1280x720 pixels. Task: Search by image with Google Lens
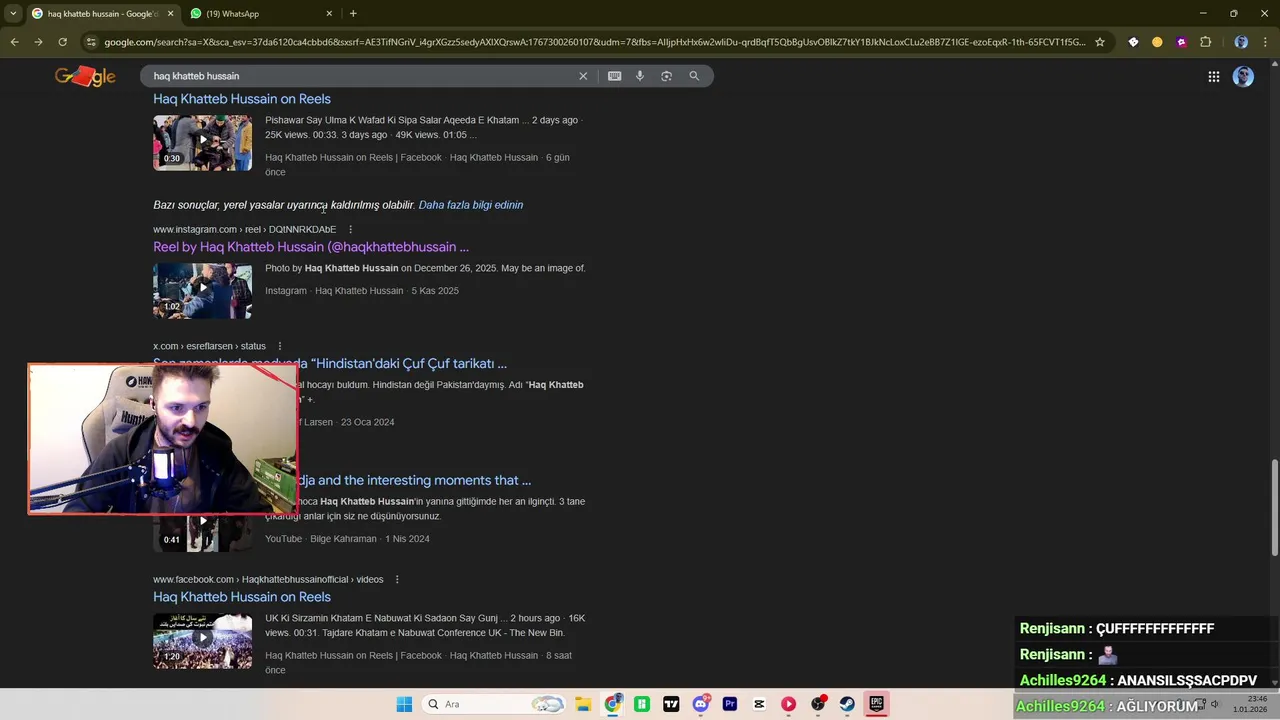[x=666, y=76]
